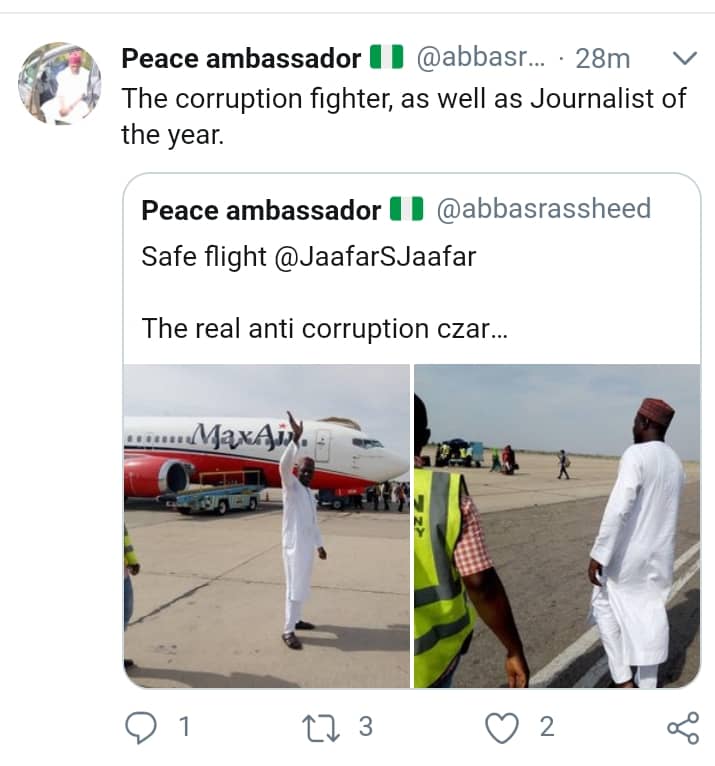
Task: Open the share icon menu
Action: click(682, 727)
